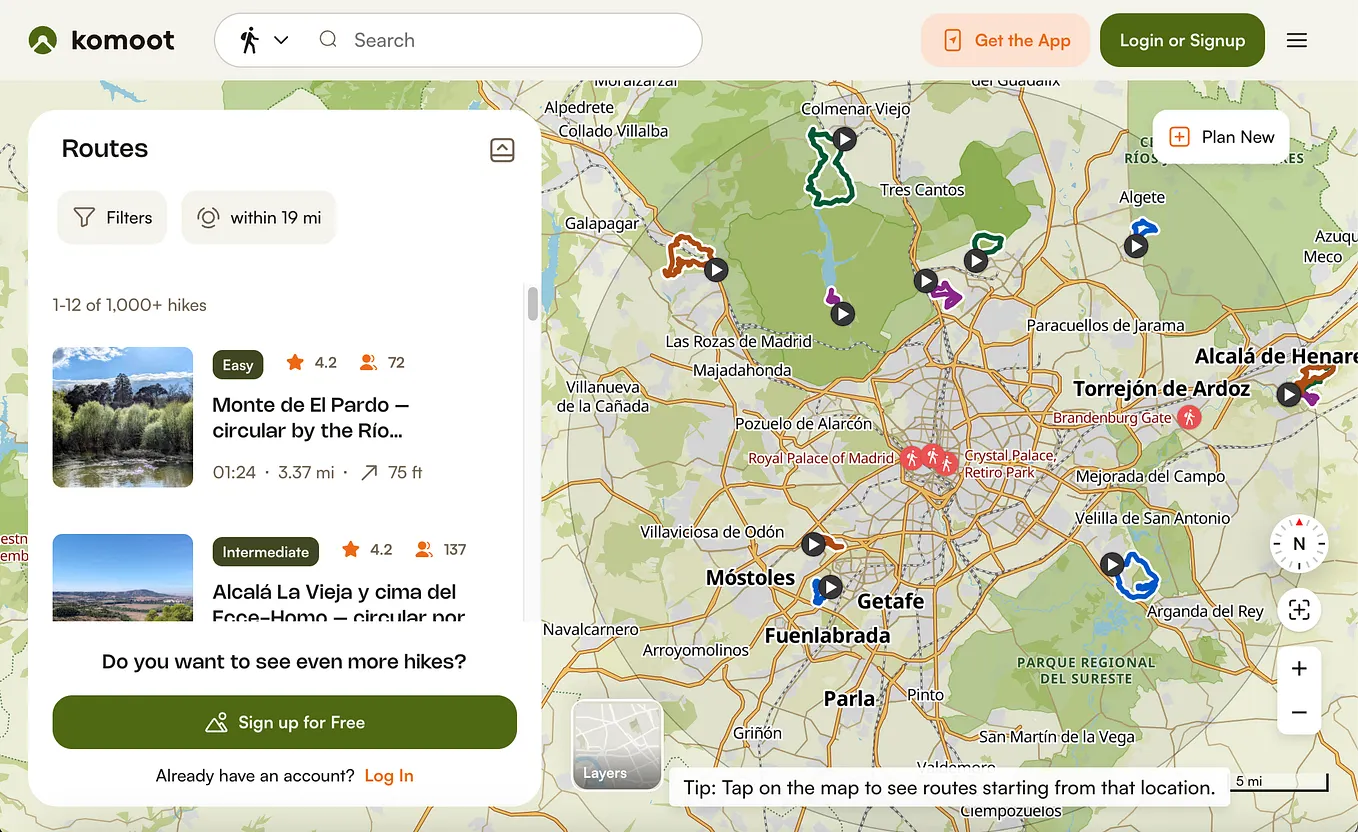Viewport: 1358px width, 832px height.
Task: Click the Tres Cantos map label
Action: pos(922,190)
